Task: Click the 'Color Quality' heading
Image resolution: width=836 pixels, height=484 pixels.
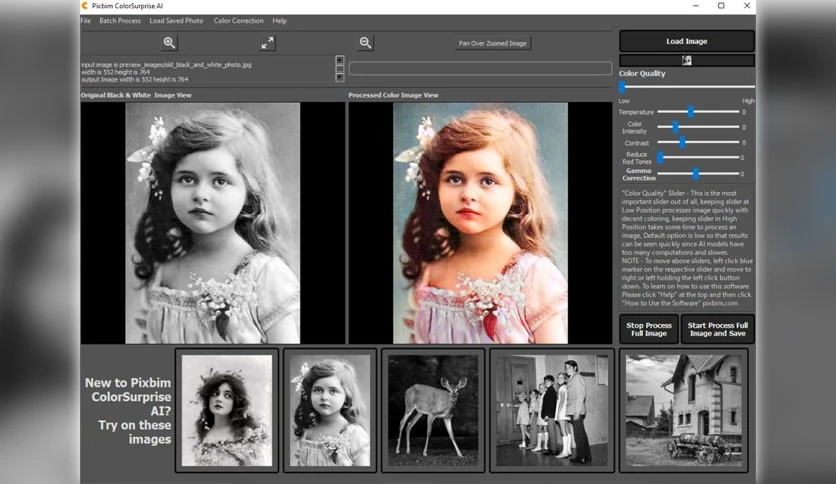Action: click(642, 74)
